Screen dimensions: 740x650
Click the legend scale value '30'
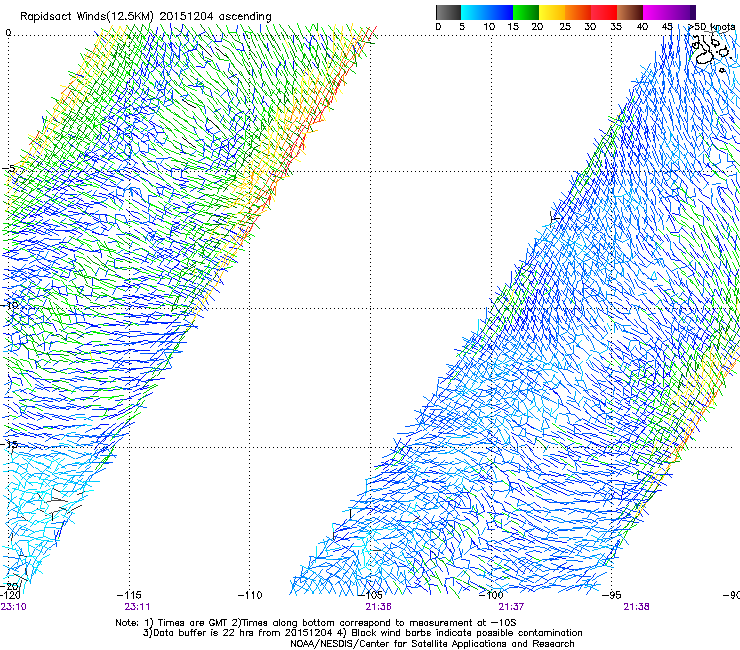coord(590,27)
